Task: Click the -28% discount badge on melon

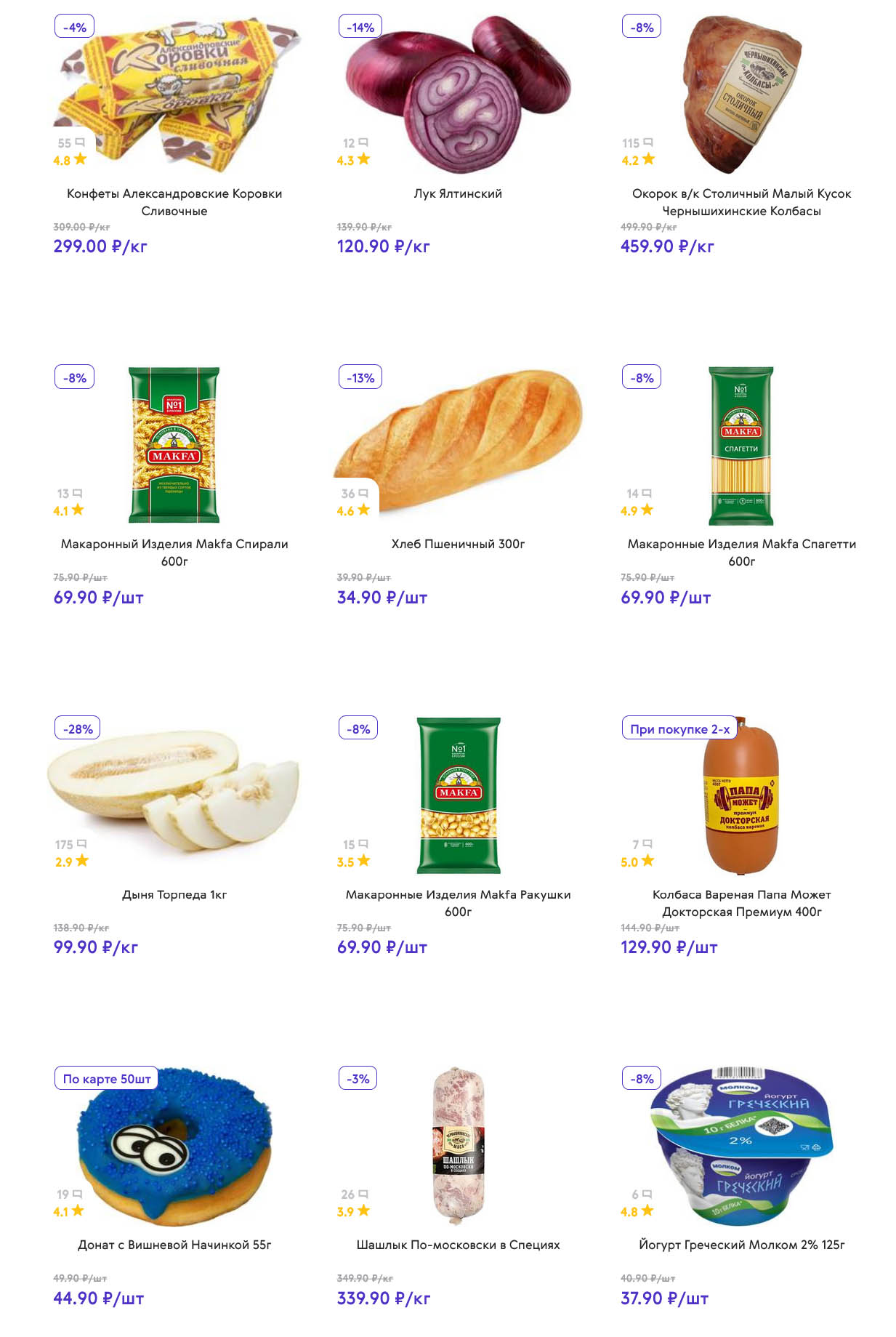Action: point(78,728)
